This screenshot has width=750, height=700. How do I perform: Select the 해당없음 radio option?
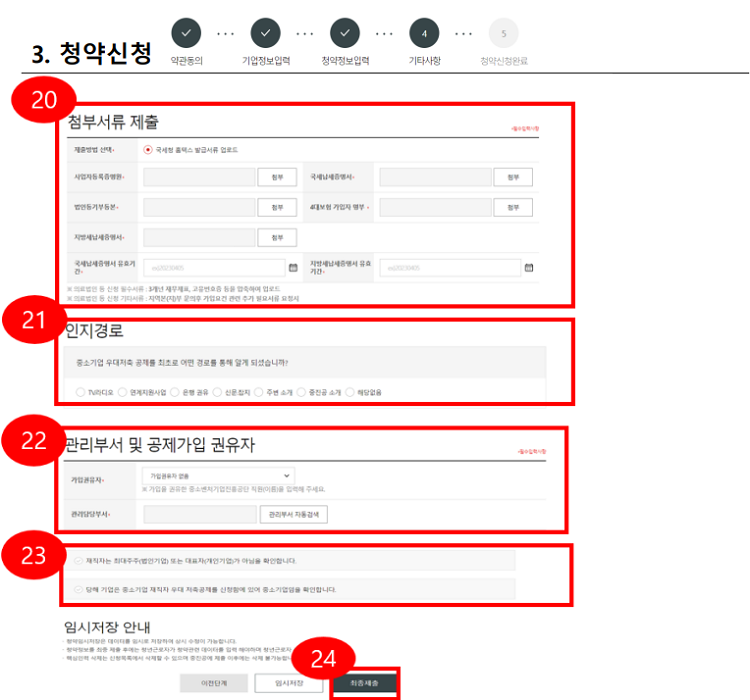(x=350, y=392)
